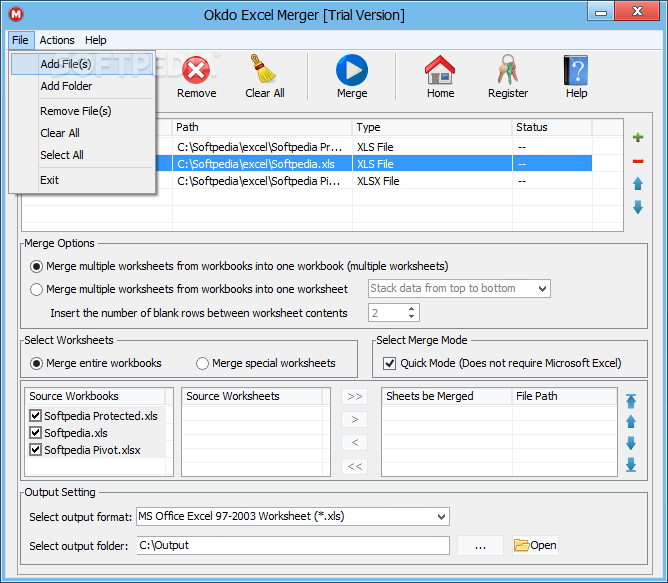668x583 pixels.
Task: Choose Merge special worksheets radio button
Action: (x=202, y=364)
